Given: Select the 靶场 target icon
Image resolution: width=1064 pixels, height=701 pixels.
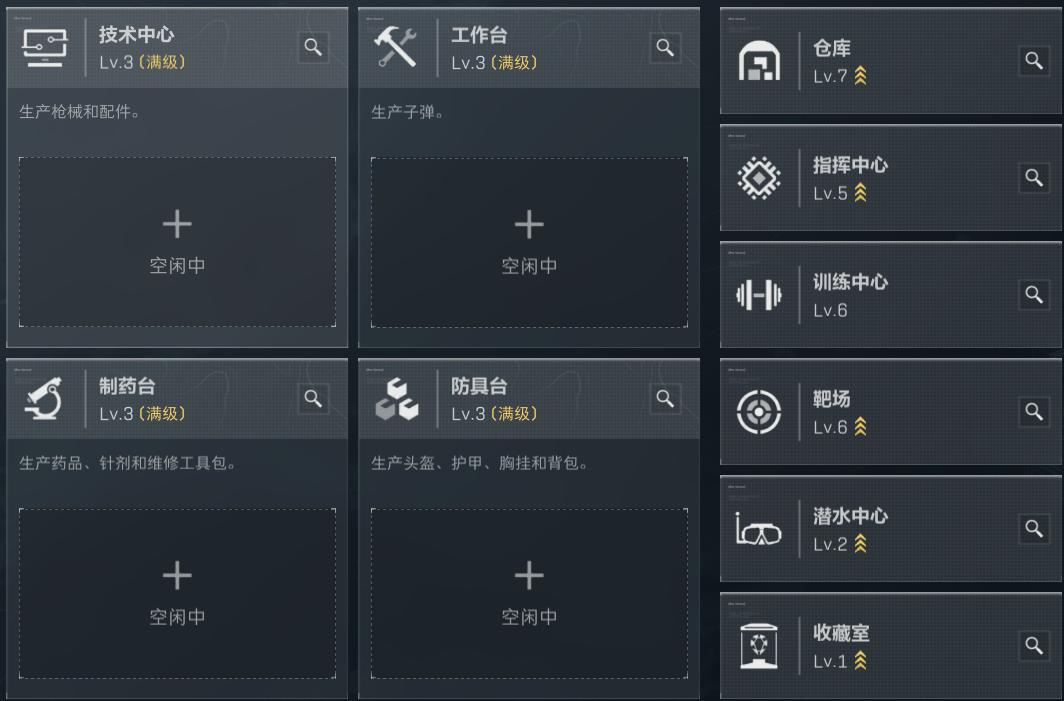Looking at the screenshot, I should (x=759, y=412).
